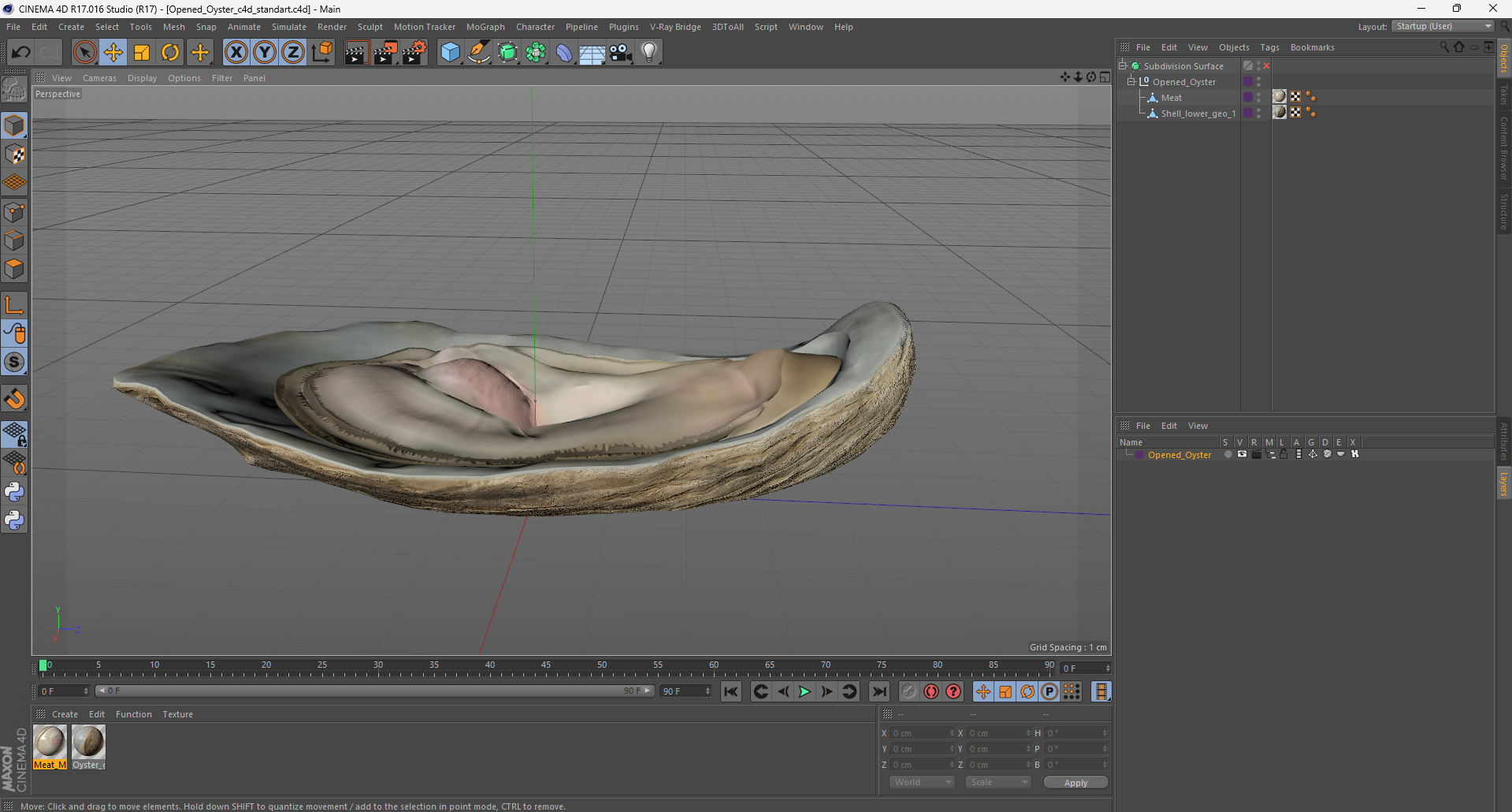
Task: Open Object Manager Tags menu
Action: pos(1269,47)
